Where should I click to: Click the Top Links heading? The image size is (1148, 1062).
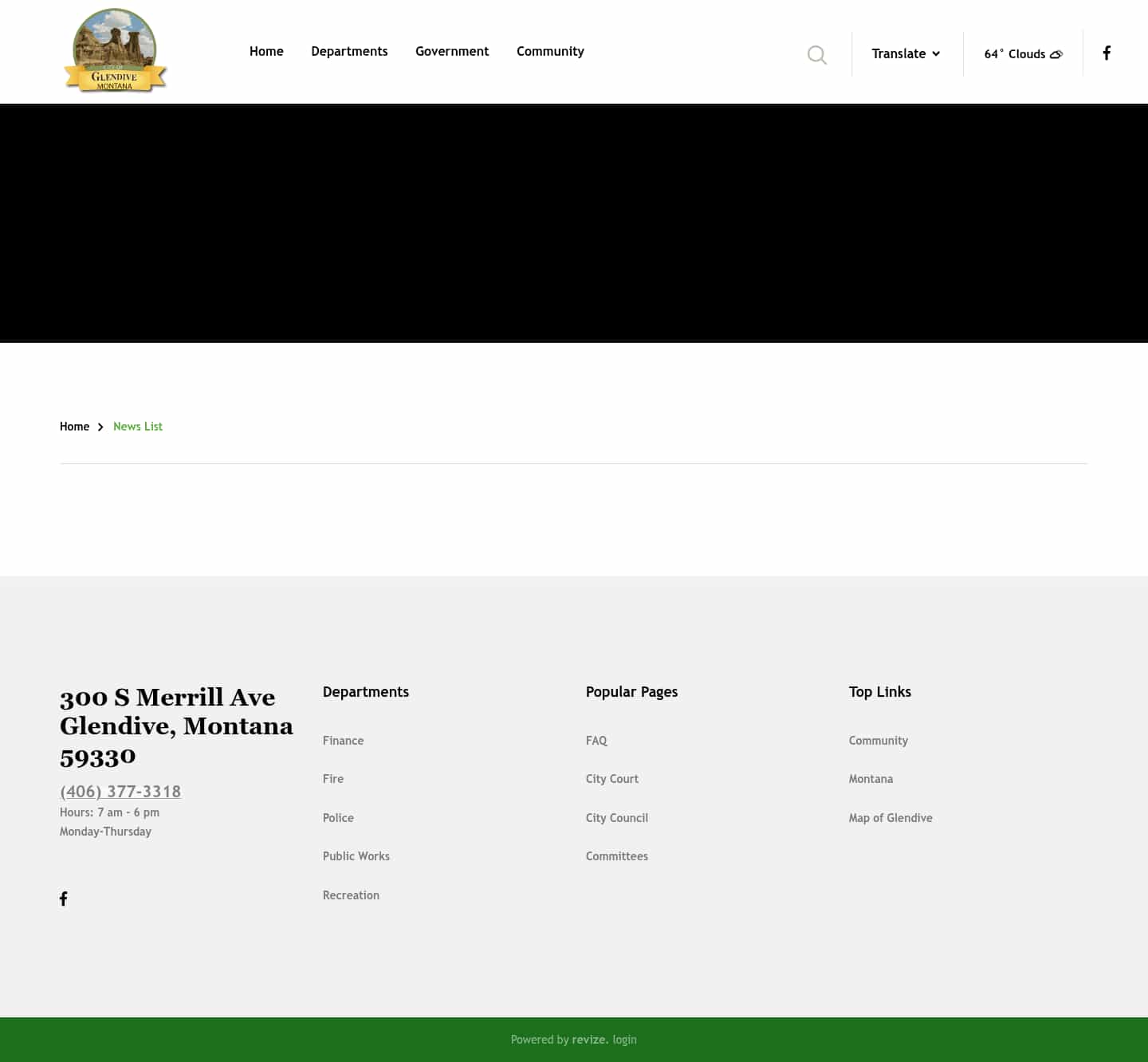(880, 692)
